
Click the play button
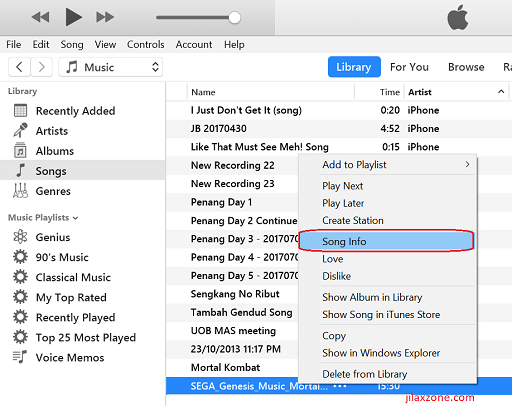pos(73,17)
